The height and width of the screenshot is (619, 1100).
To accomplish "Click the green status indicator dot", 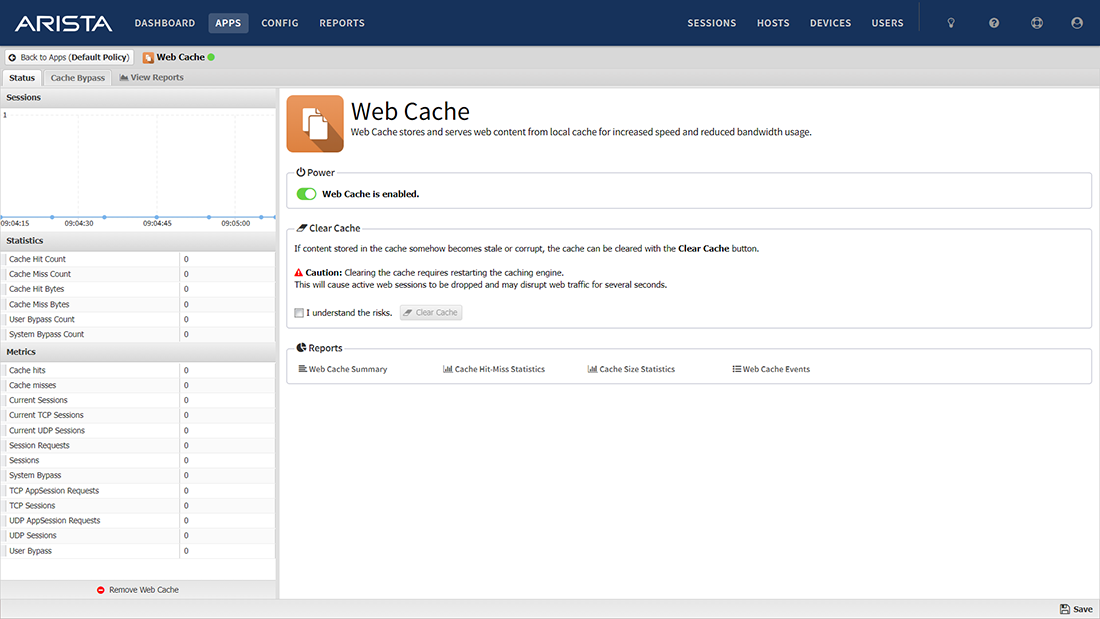I will [211, 58].
